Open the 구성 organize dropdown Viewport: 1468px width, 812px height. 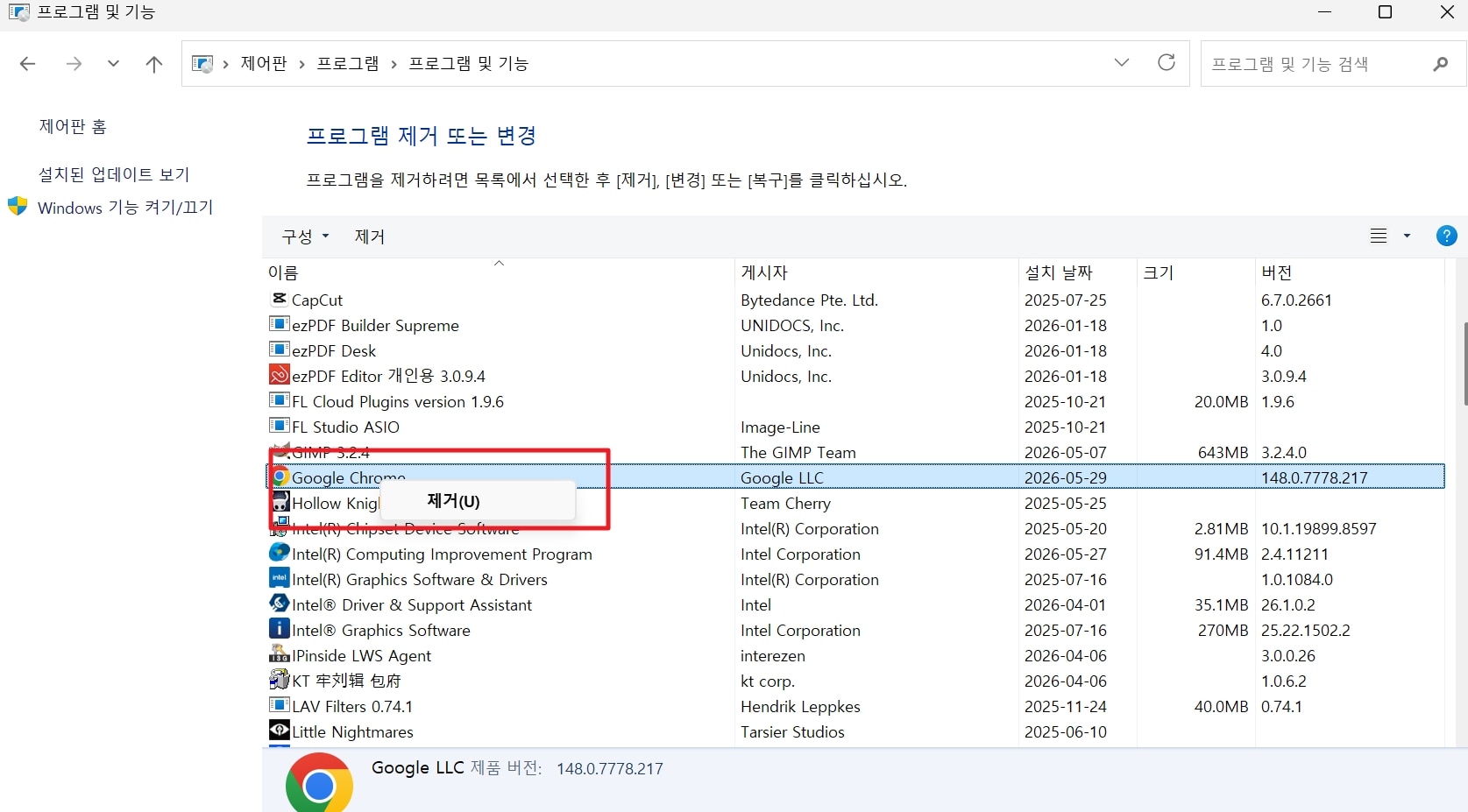coord(305,237)
